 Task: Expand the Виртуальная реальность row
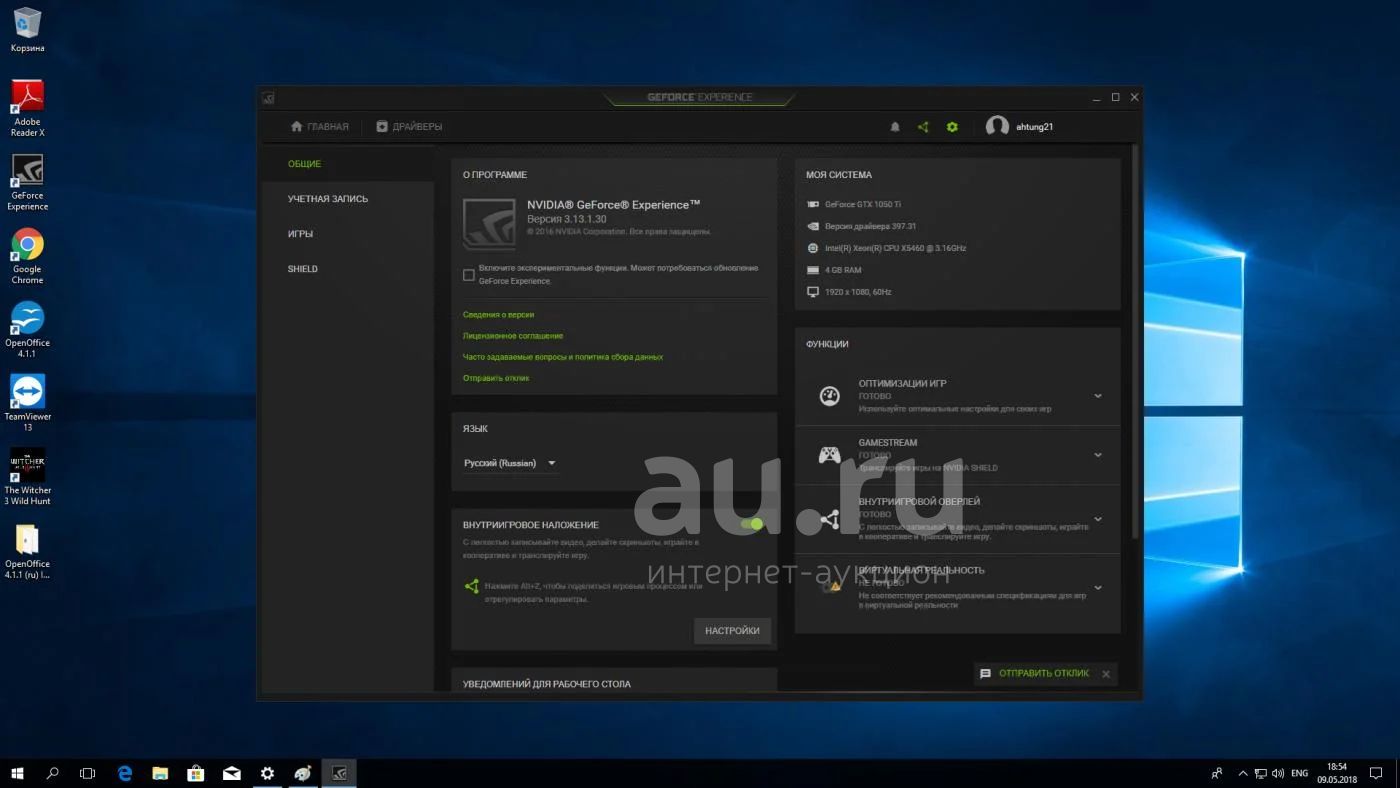(x=1098, y=587)
